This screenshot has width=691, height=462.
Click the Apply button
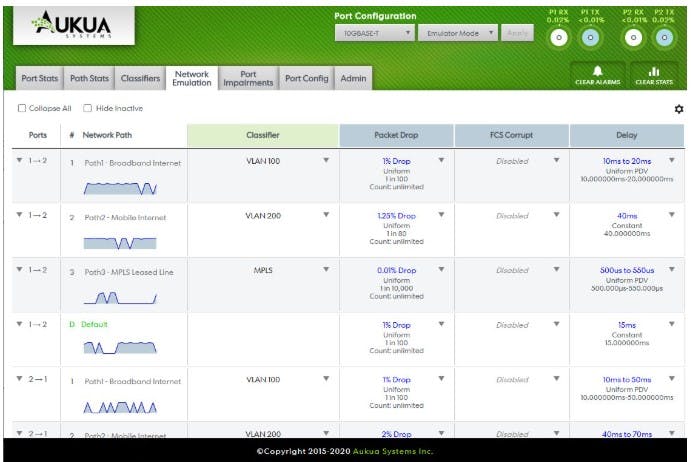pos(518,33)
